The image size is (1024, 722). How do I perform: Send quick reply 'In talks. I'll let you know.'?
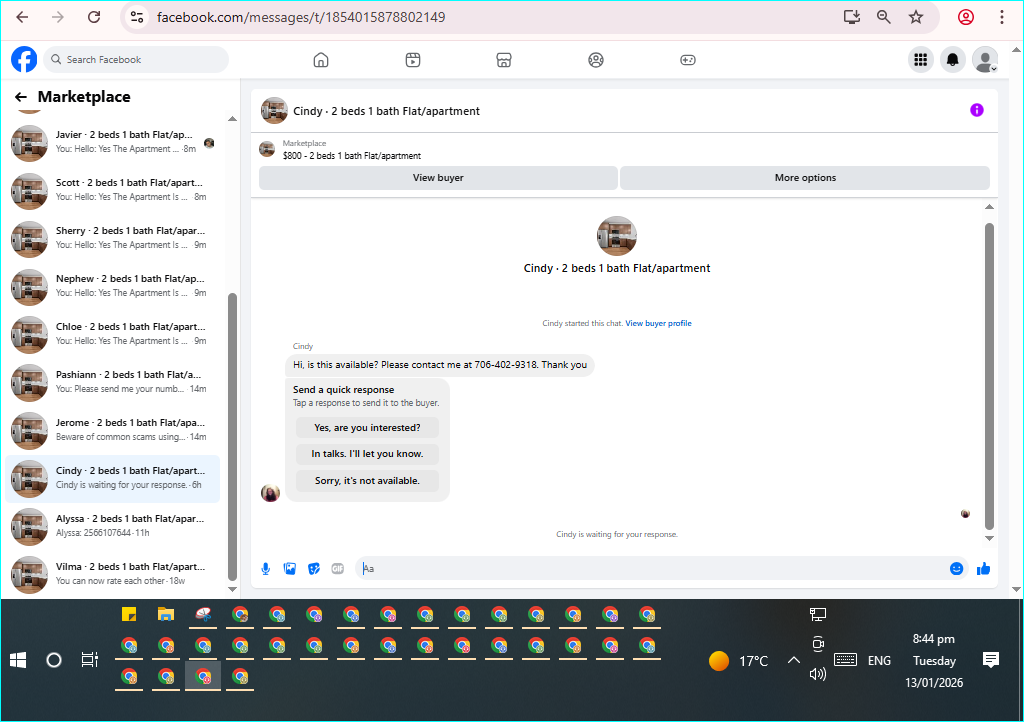[x=367, y=454]
